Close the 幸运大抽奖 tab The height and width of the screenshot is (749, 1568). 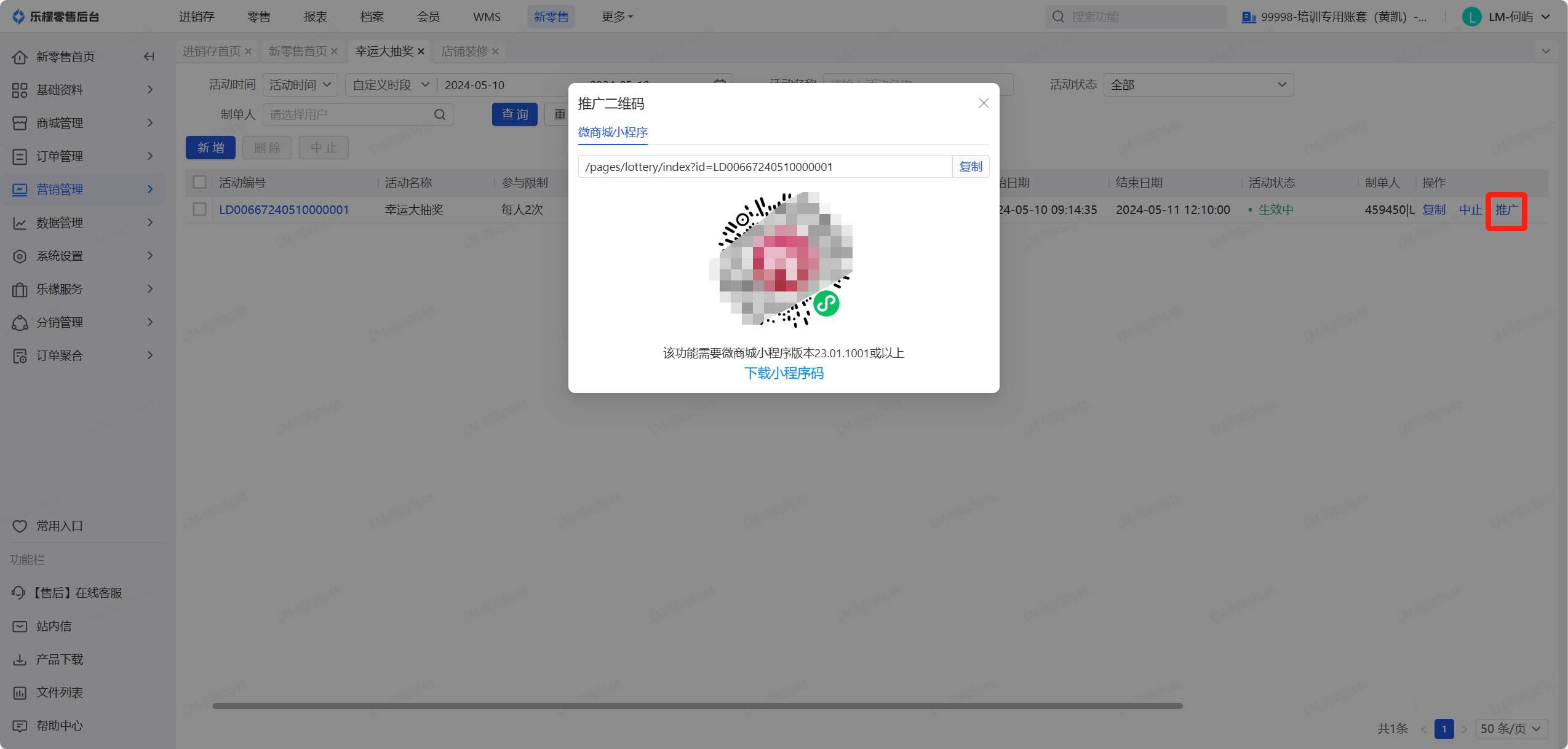(x=421, y=52)
